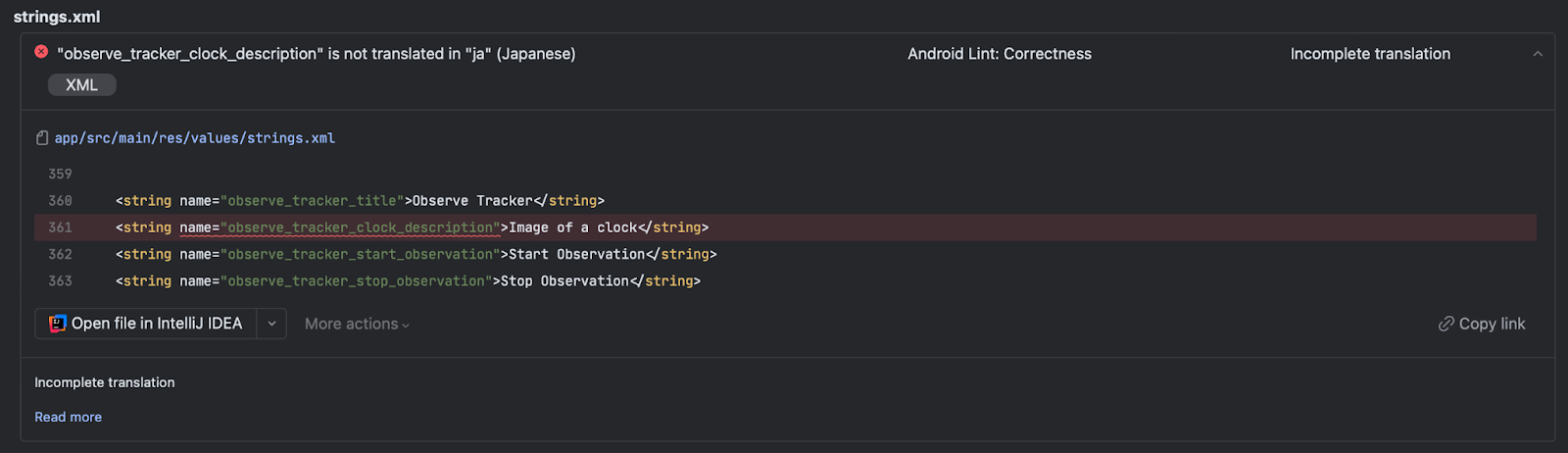The height and width of the screenshot is (453, 1568).
Task: Click the chain link icon beside Copy link
Action: click(x=1445, y=324)
